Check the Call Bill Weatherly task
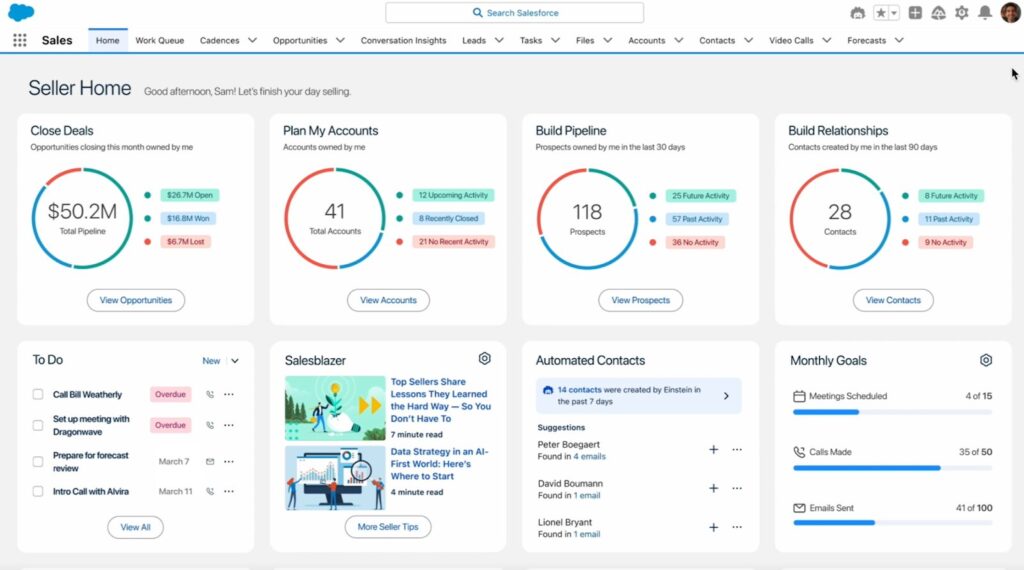The image size is (1024, 570). (x=38, y=394)
